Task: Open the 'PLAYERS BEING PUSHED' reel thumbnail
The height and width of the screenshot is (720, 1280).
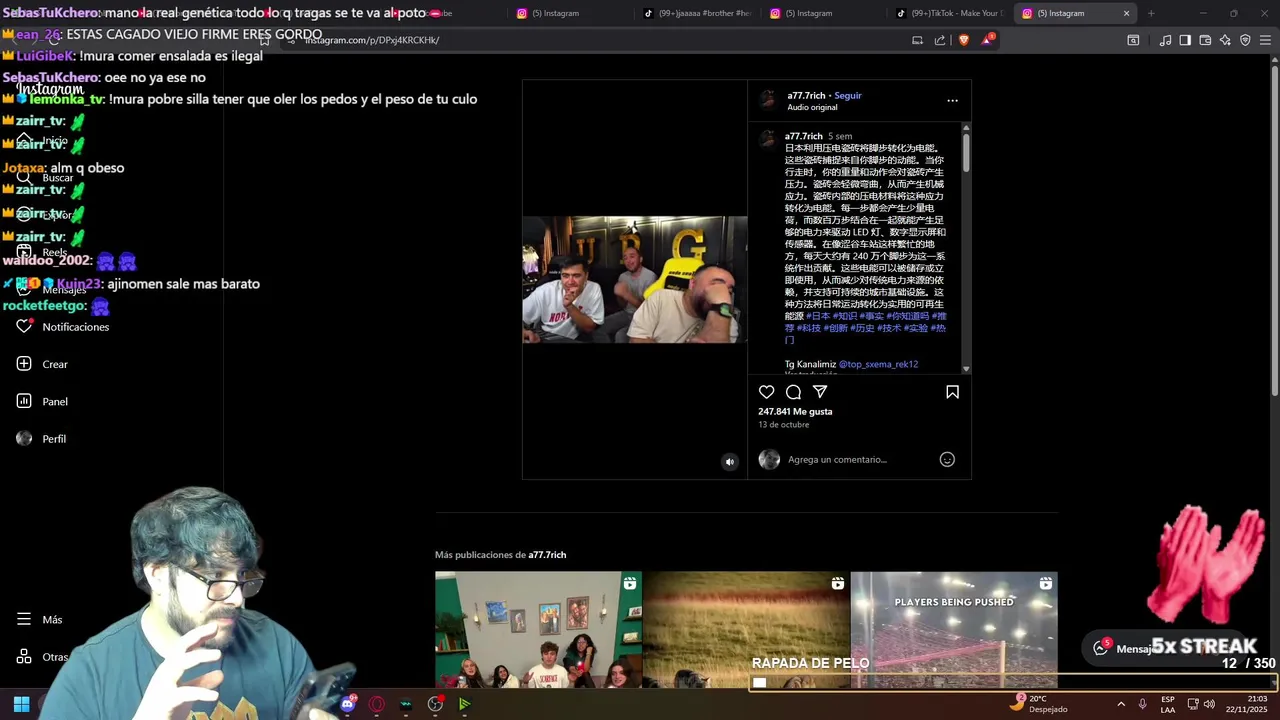Action: pos(954,630)
